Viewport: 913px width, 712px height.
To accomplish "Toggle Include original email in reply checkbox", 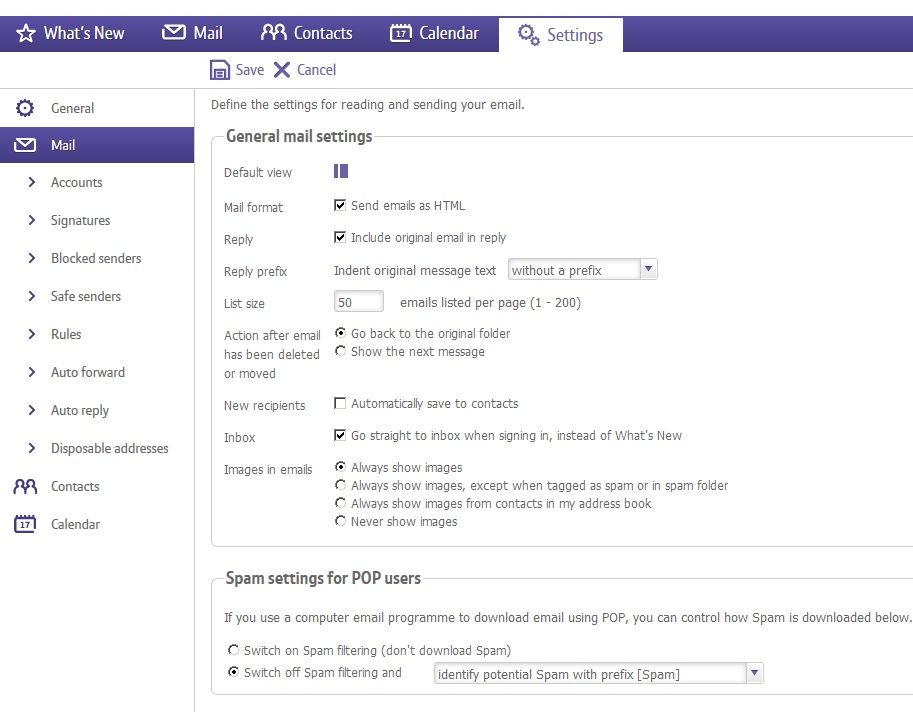I will tap(340, 237).
